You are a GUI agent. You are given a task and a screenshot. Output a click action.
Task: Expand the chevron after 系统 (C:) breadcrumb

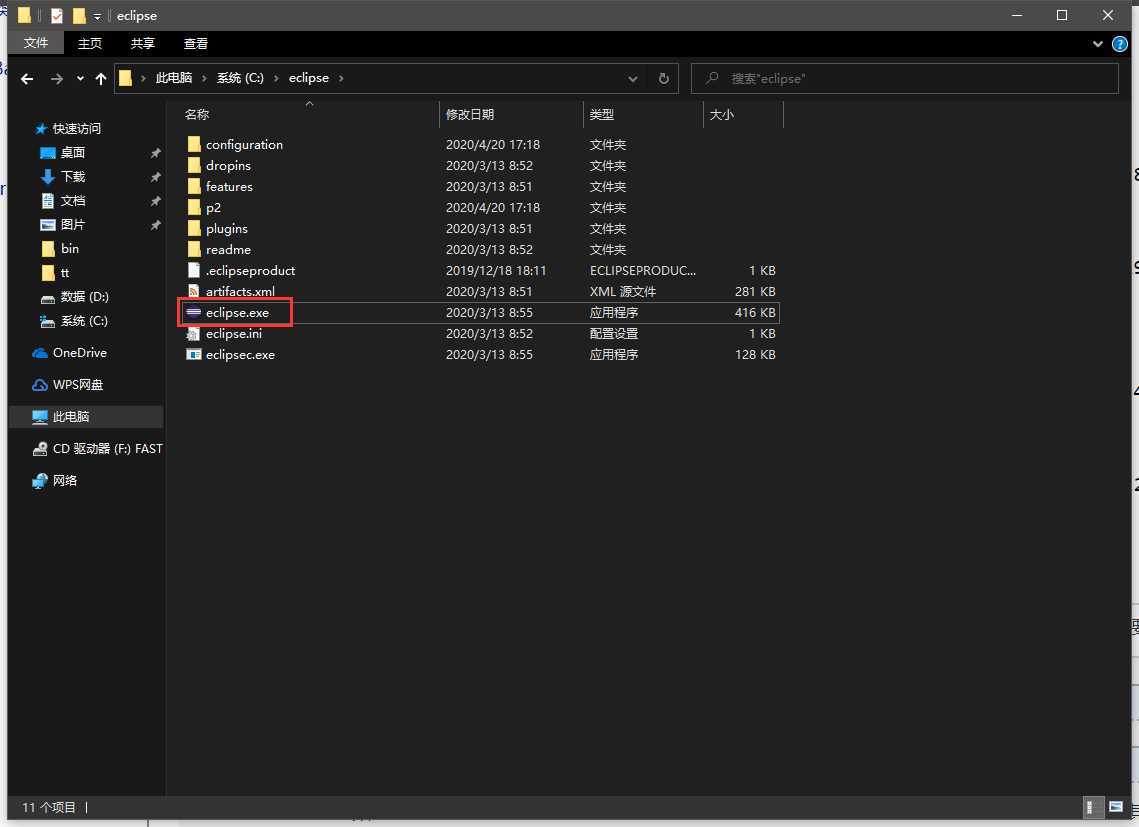pyautogui.click(x=276, y=78)
